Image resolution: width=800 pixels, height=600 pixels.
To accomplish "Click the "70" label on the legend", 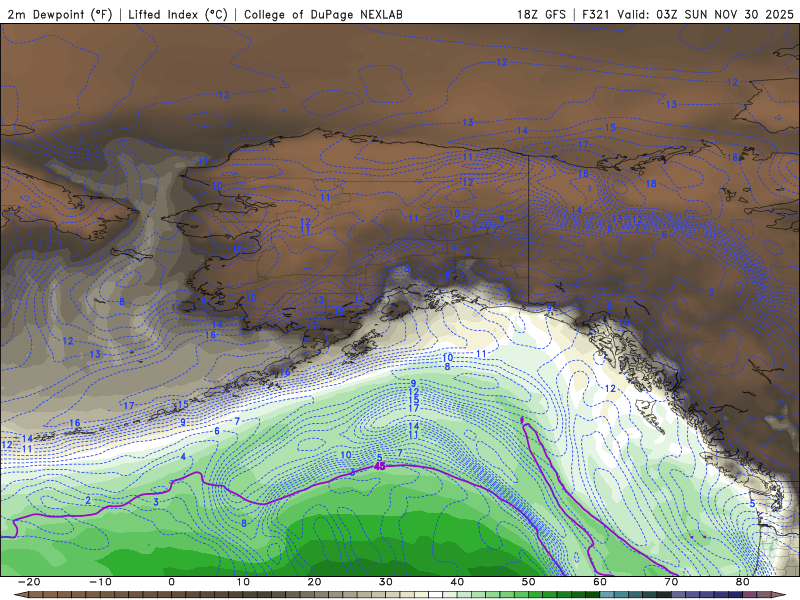I will (x=671, y=582).
